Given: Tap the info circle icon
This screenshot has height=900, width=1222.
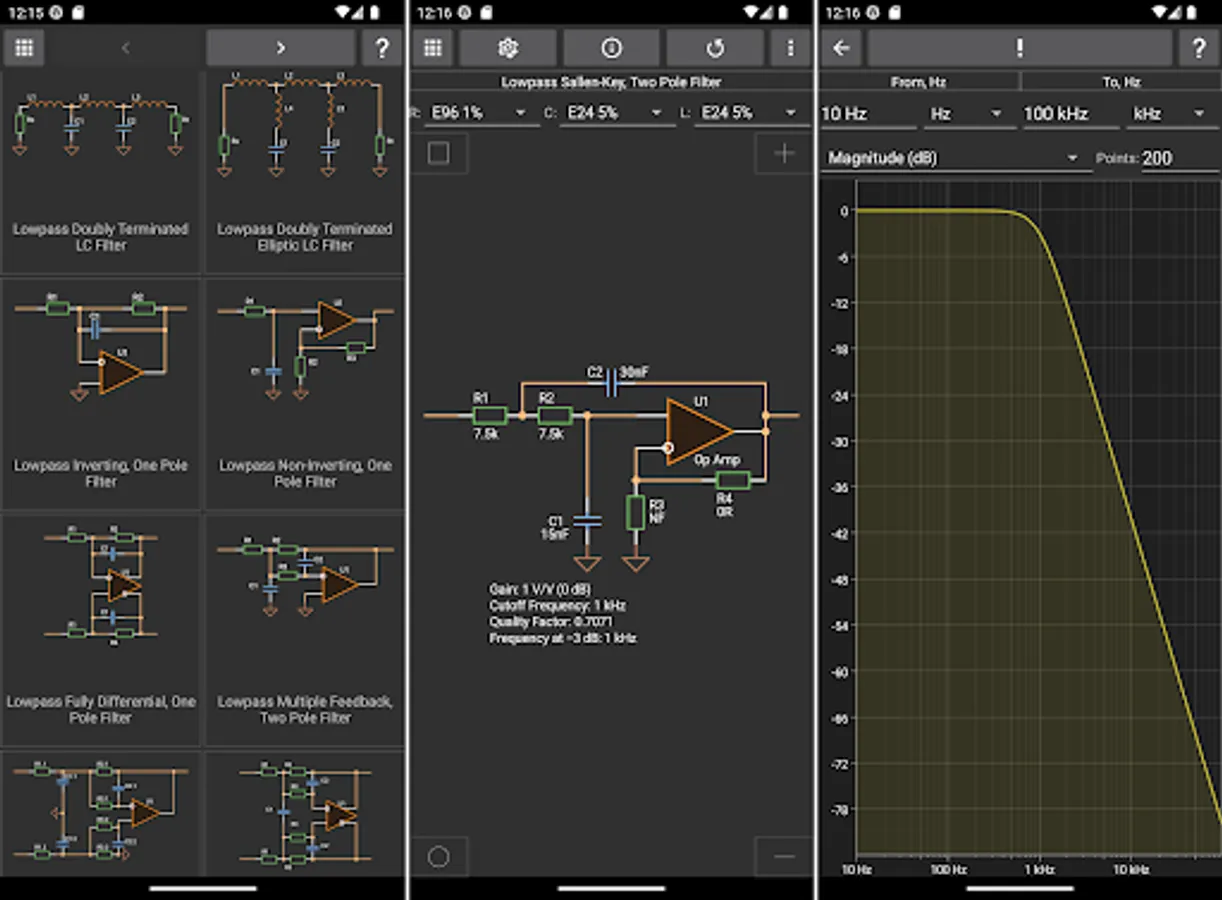Looking at the screenshot, I should point(611,48).
